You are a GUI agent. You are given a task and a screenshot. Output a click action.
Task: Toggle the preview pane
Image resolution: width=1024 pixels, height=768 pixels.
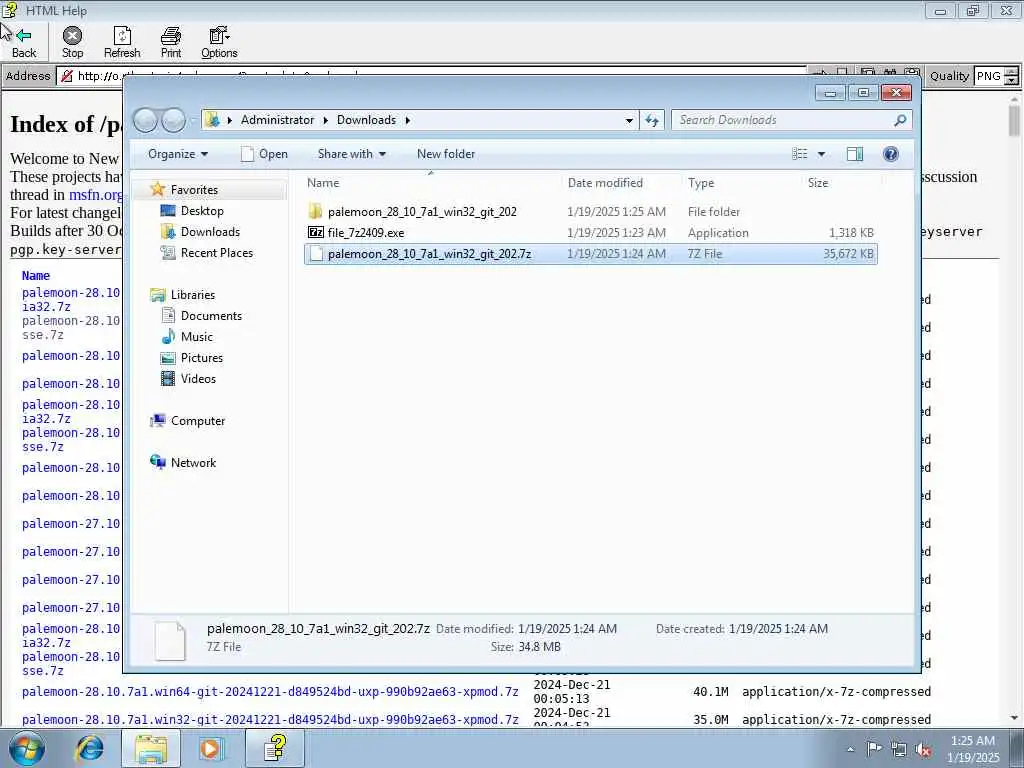pyautogui.click(x=855, y=154)
